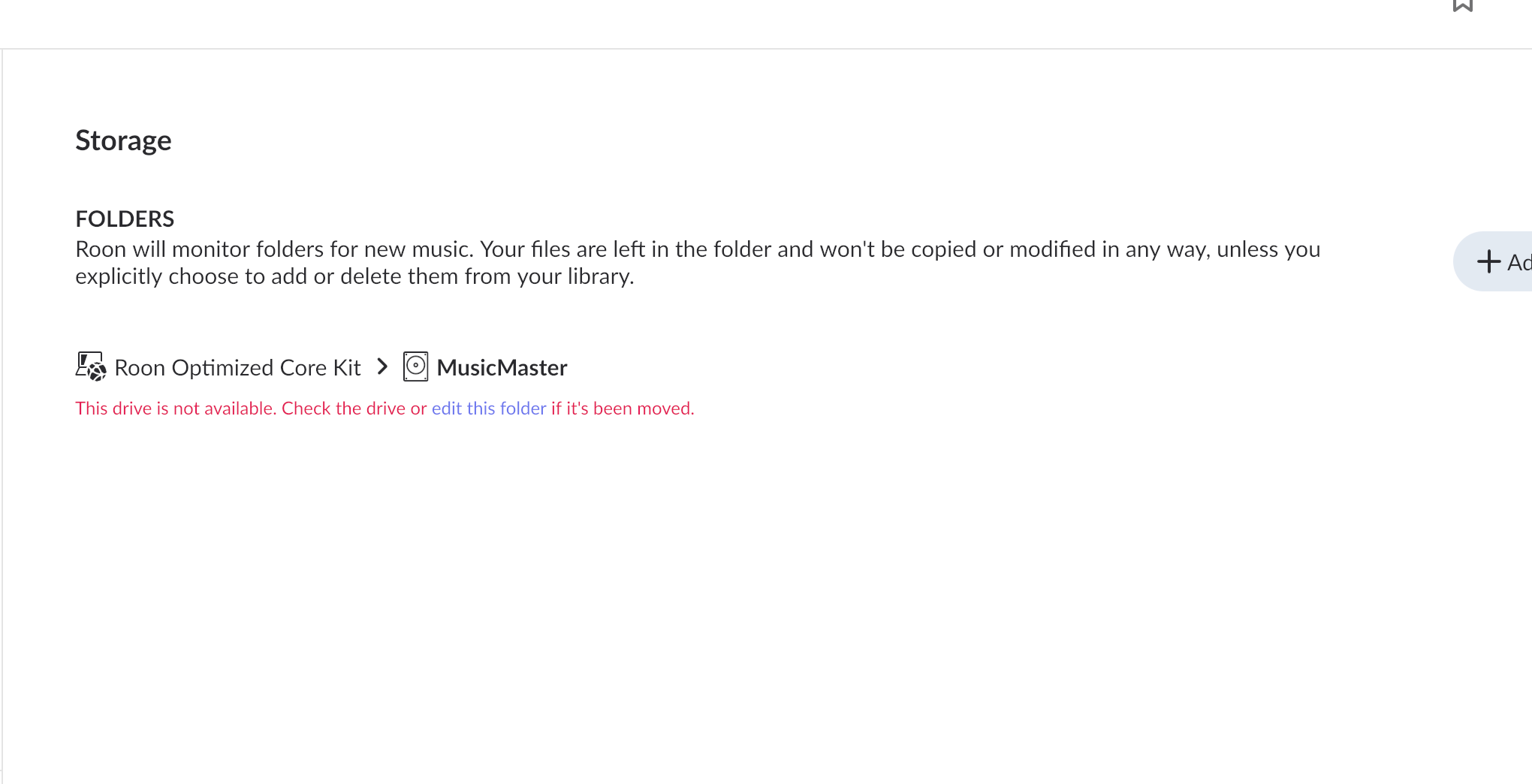Click the Storage page heading
Image resolution: width=1532 pixels, height=784 pixels.
pos(123,140)
